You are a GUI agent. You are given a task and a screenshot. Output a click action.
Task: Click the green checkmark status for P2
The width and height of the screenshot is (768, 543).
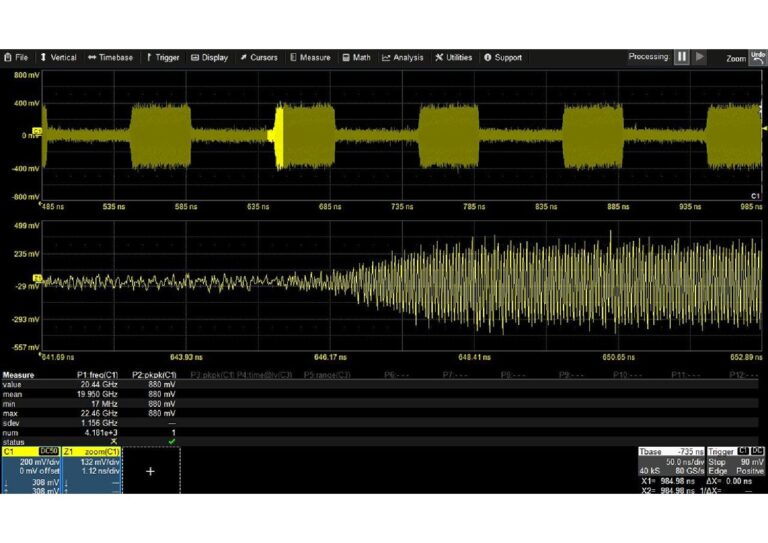tap(171, 442)
